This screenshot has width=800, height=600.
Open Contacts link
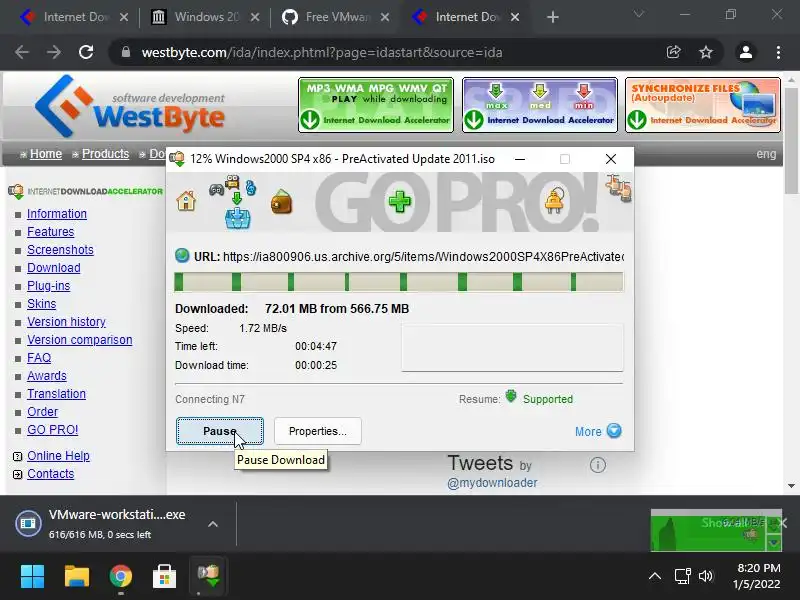51,474
